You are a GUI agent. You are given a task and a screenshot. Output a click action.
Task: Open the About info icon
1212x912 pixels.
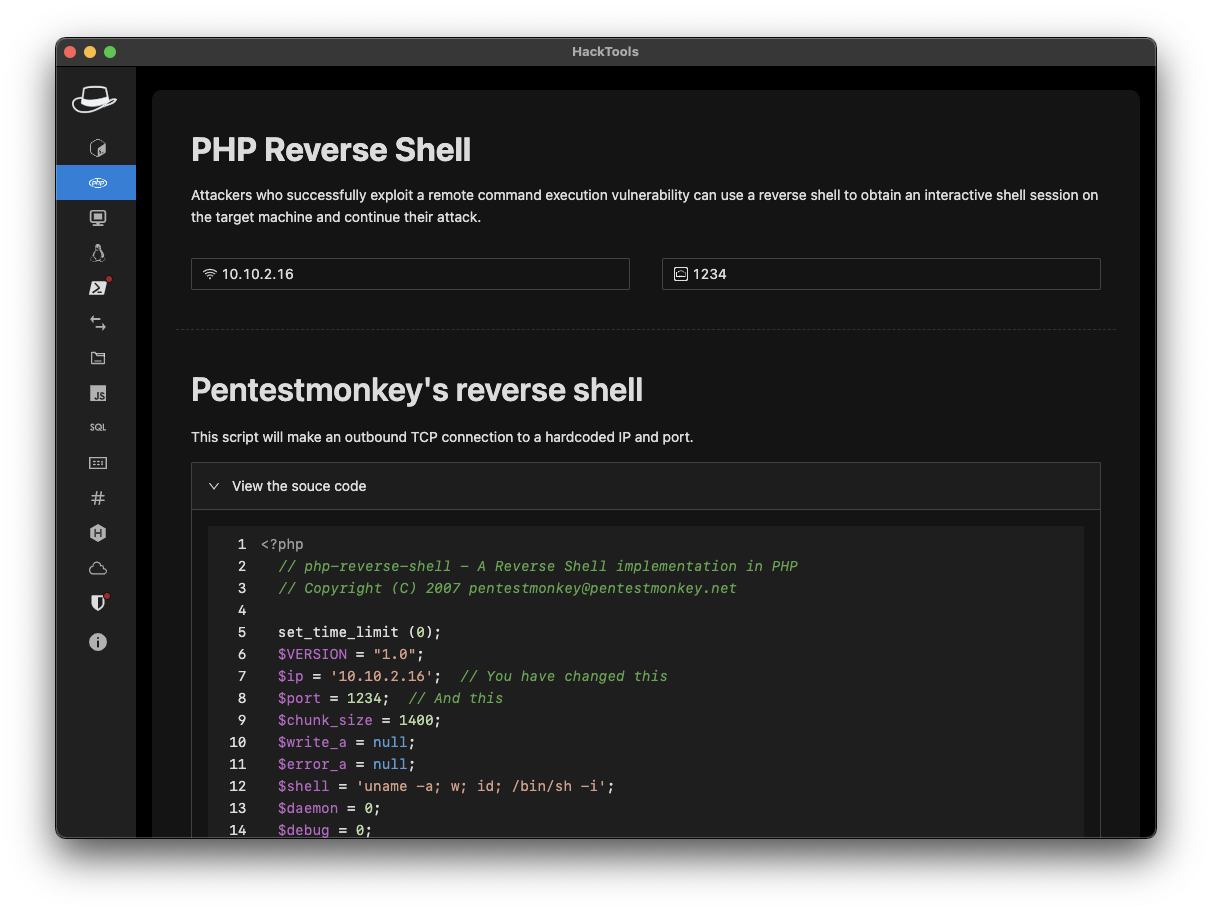pos(97,642)
